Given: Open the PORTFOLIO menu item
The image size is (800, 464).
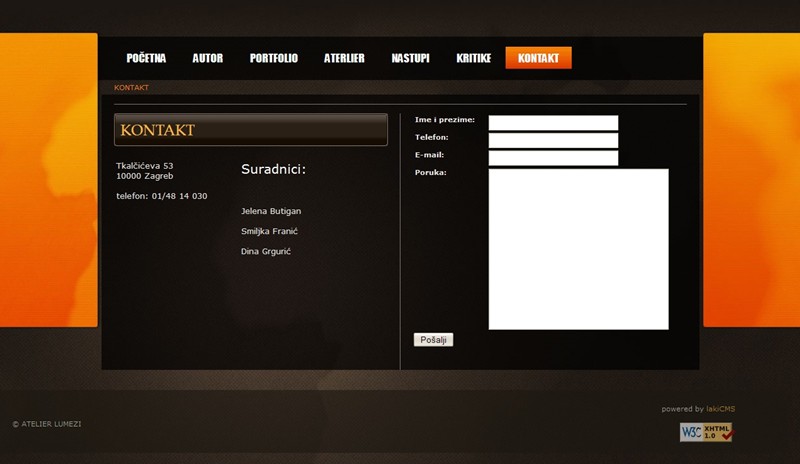Looking at the screenshot, I should click(x=273, y=58).
